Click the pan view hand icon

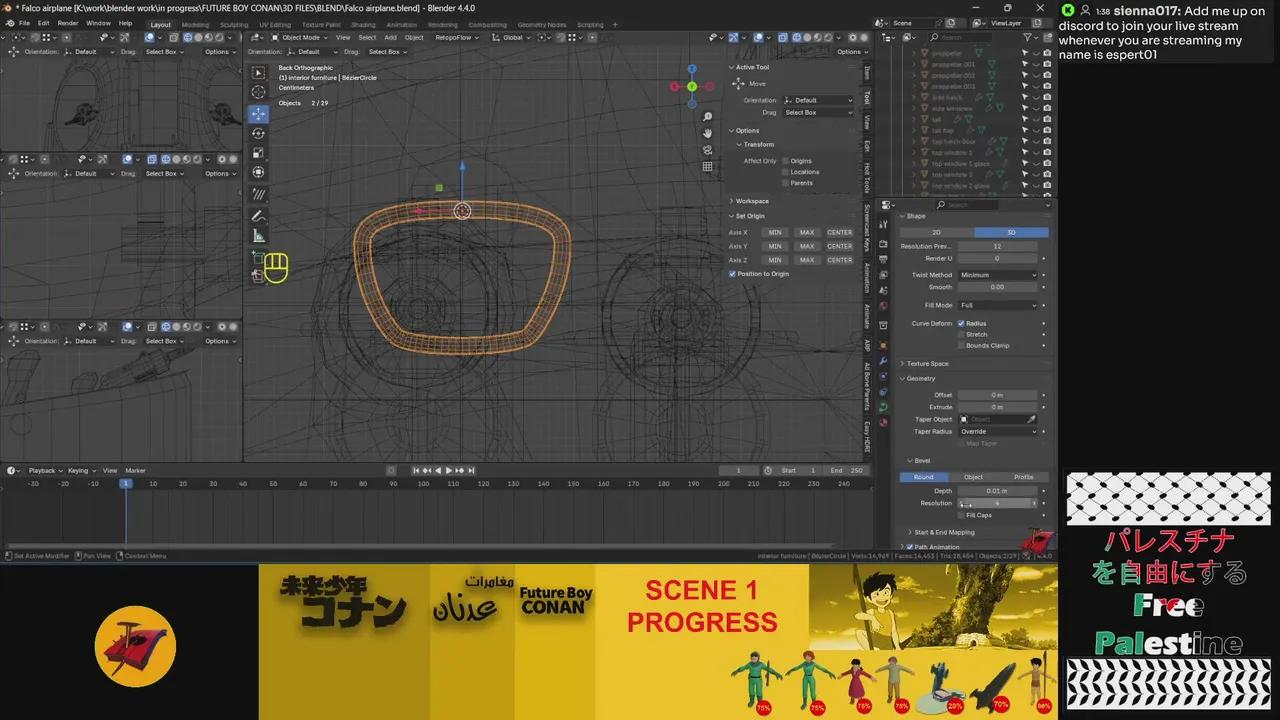point(708,133)
